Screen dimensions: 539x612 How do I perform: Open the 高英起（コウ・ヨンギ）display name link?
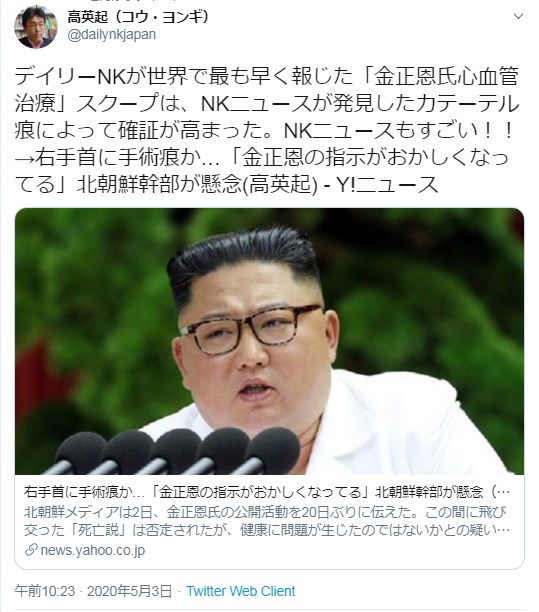pyautogui.click(x=139, y=17)
